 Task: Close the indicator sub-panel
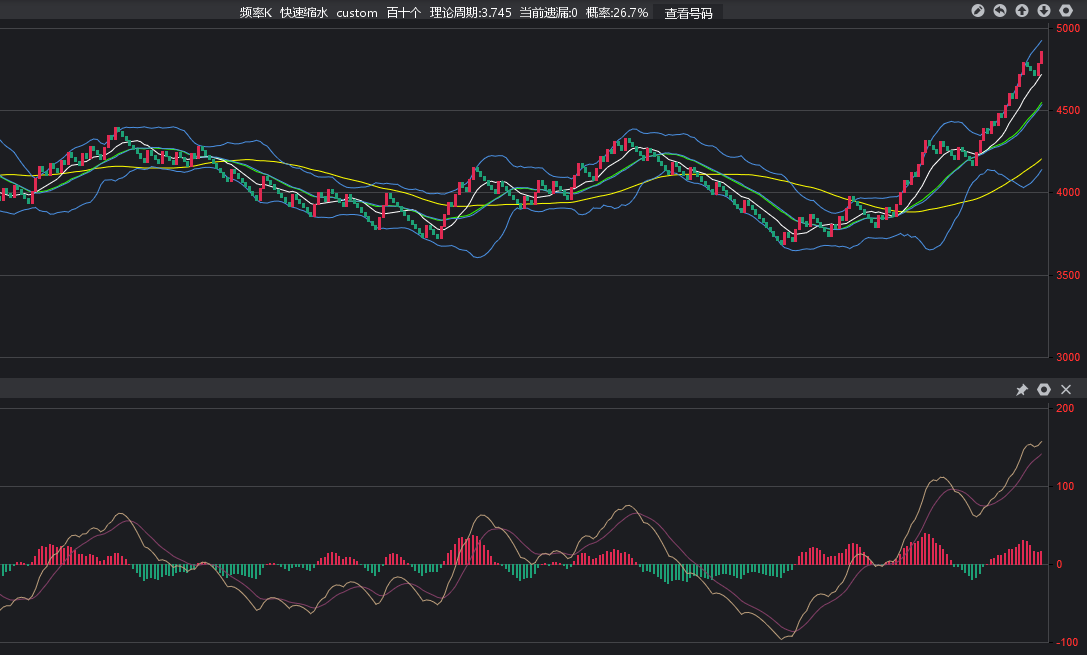pyautogui.click(x=1066, y=390)
